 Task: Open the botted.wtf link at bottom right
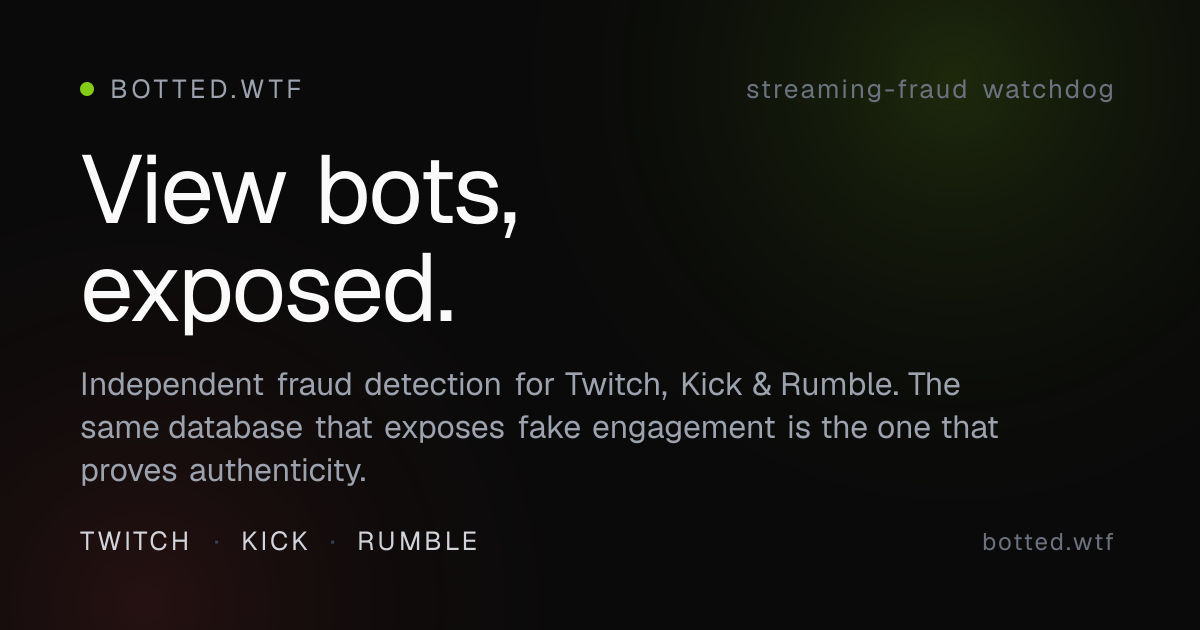1048,542
